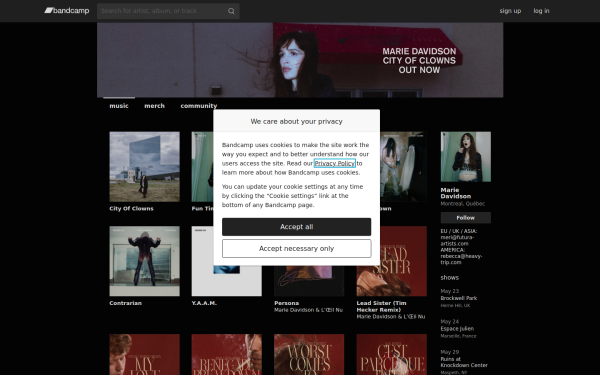Viewport: 600px width, 375px height.
Task: Click the Follow button
Action: tap(466, 218)
